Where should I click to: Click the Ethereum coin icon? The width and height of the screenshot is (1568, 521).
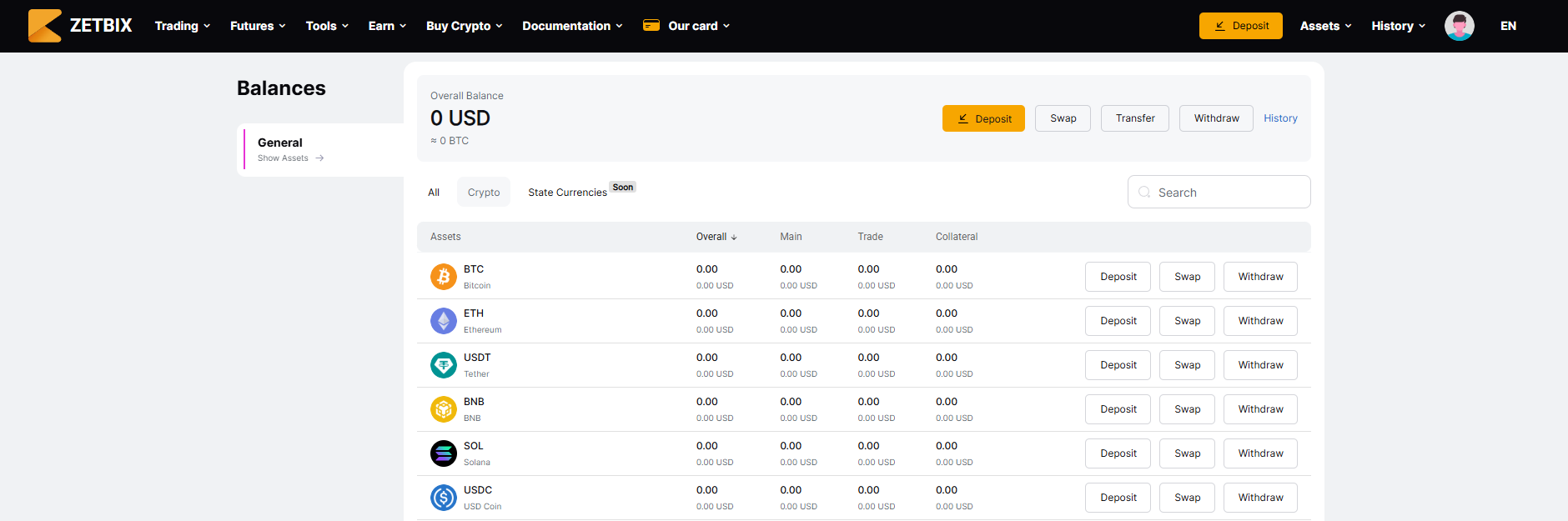444,321
